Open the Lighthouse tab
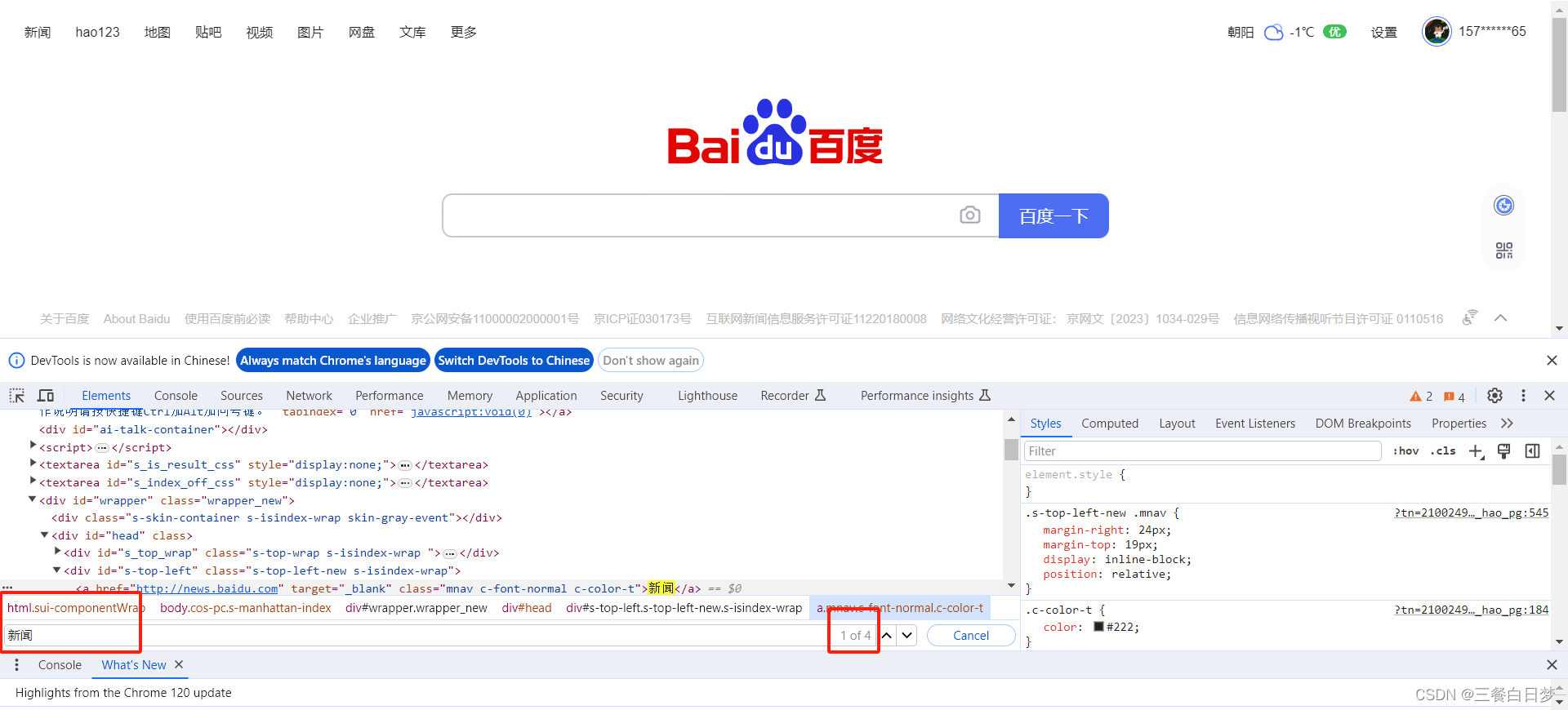1568x710 pixels. click(707, 396)
